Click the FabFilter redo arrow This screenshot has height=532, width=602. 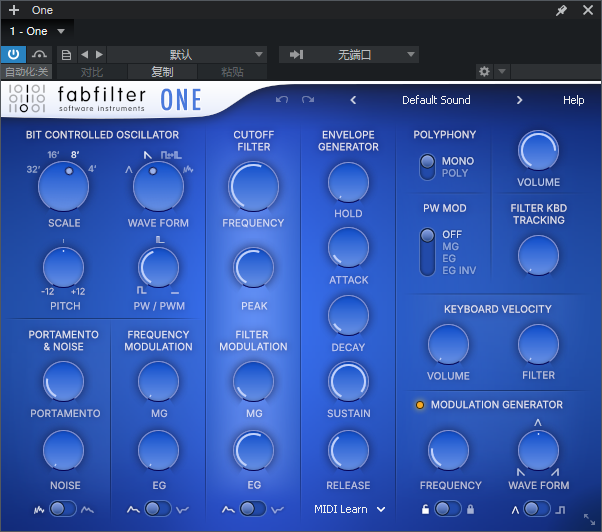point(308,100)
